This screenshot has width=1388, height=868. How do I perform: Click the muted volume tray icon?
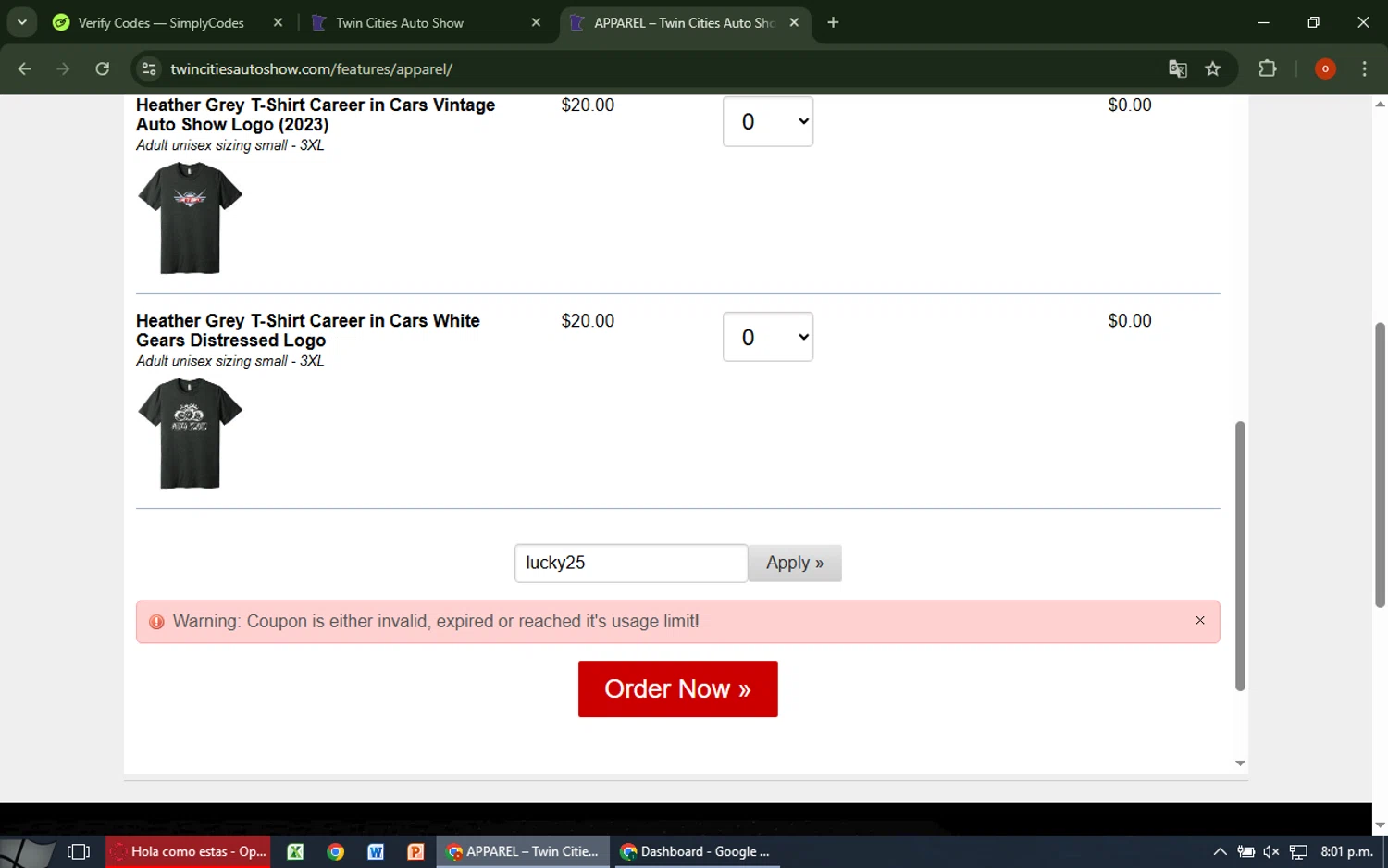1271,851
